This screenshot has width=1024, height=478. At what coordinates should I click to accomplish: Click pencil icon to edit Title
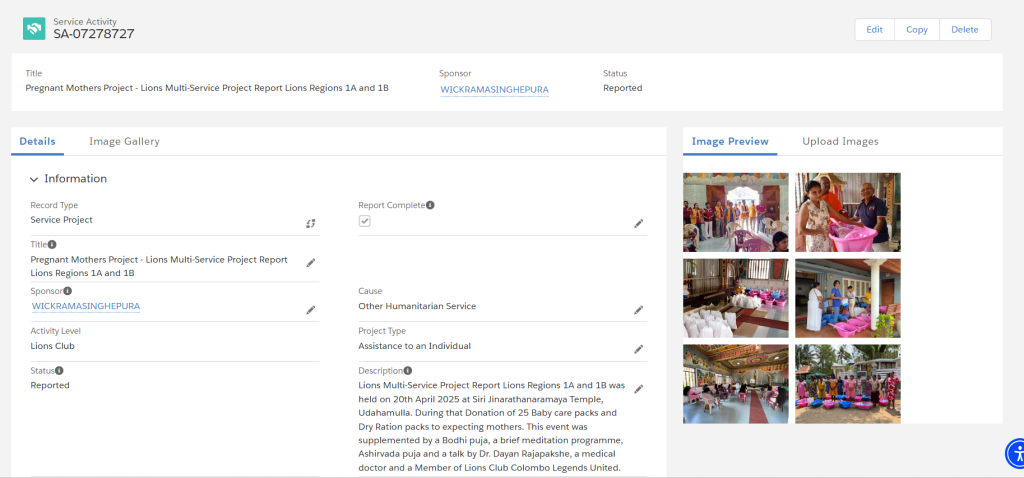[311, 263]
